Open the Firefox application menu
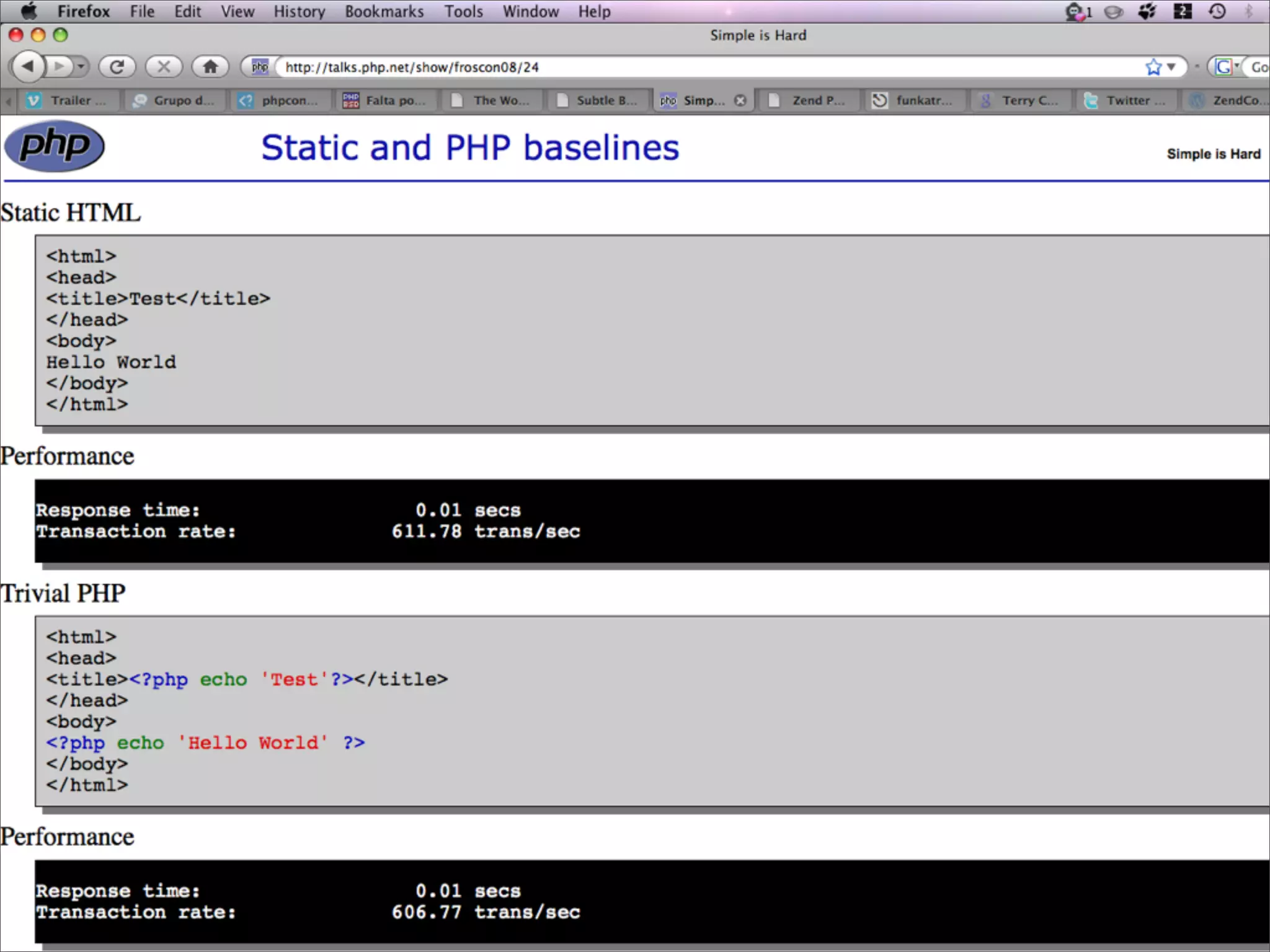This screenshot has height=952, width=1270. [83, 11]
